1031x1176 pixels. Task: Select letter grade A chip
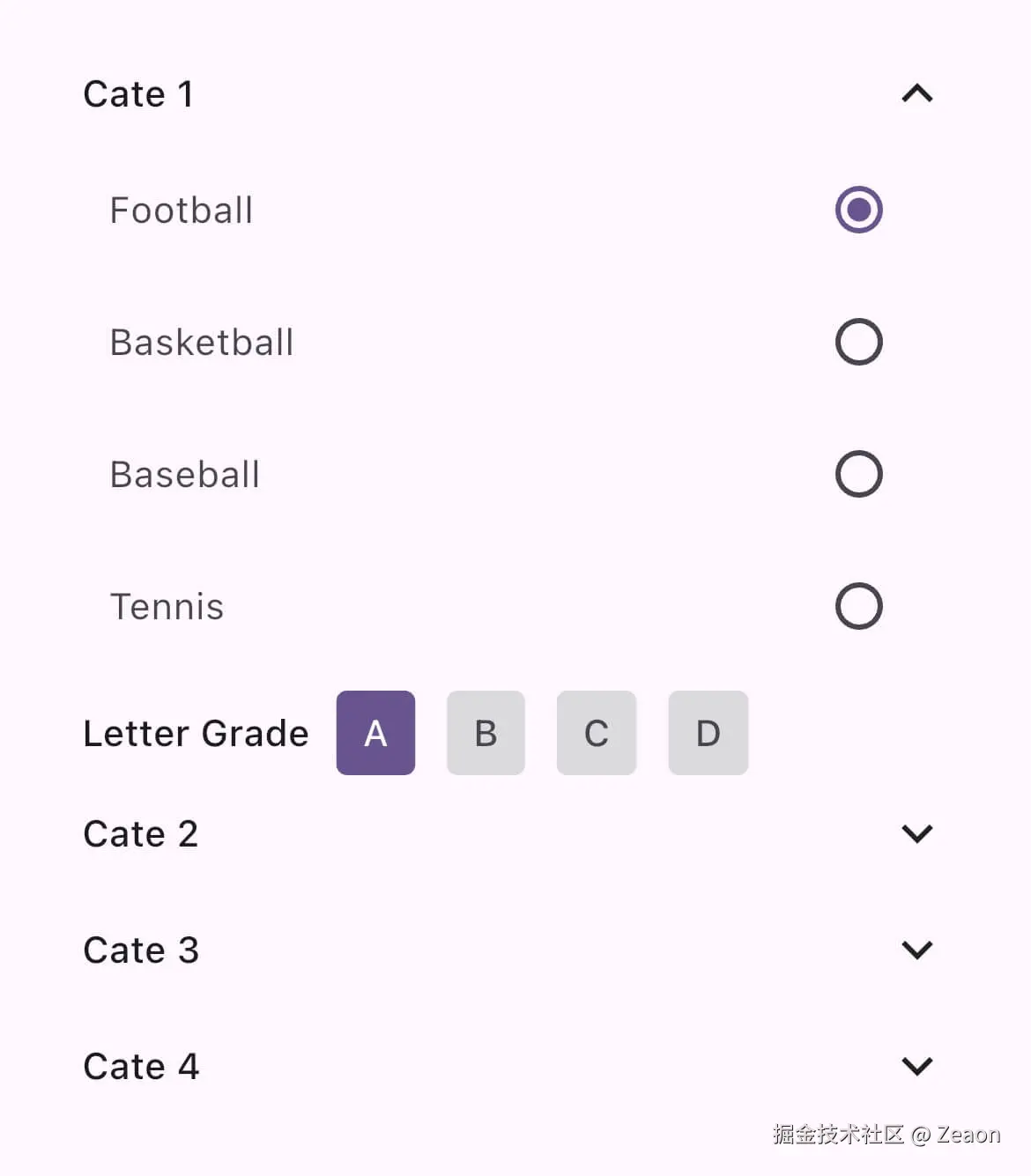point(375,733)
